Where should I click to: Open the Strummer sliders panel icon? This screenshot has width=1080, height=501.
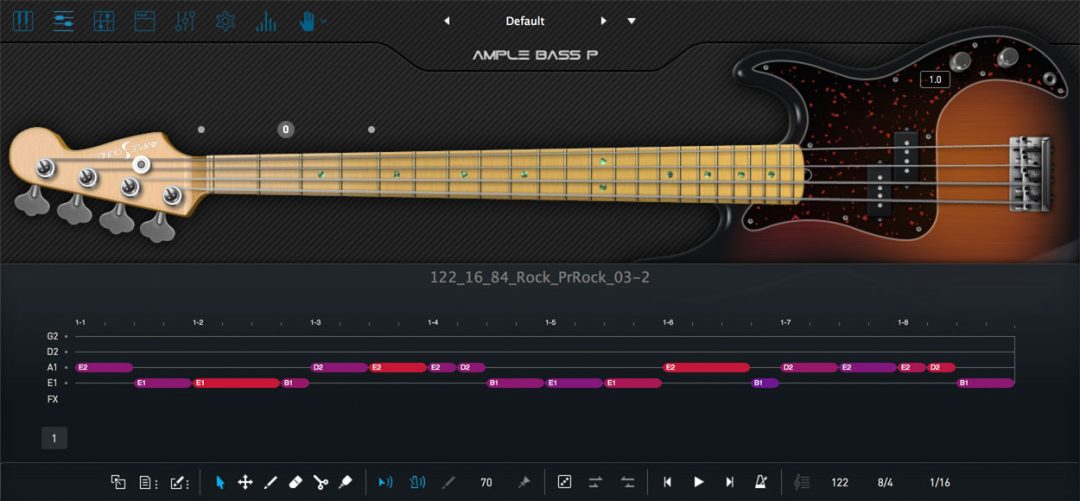coord(63,21)
